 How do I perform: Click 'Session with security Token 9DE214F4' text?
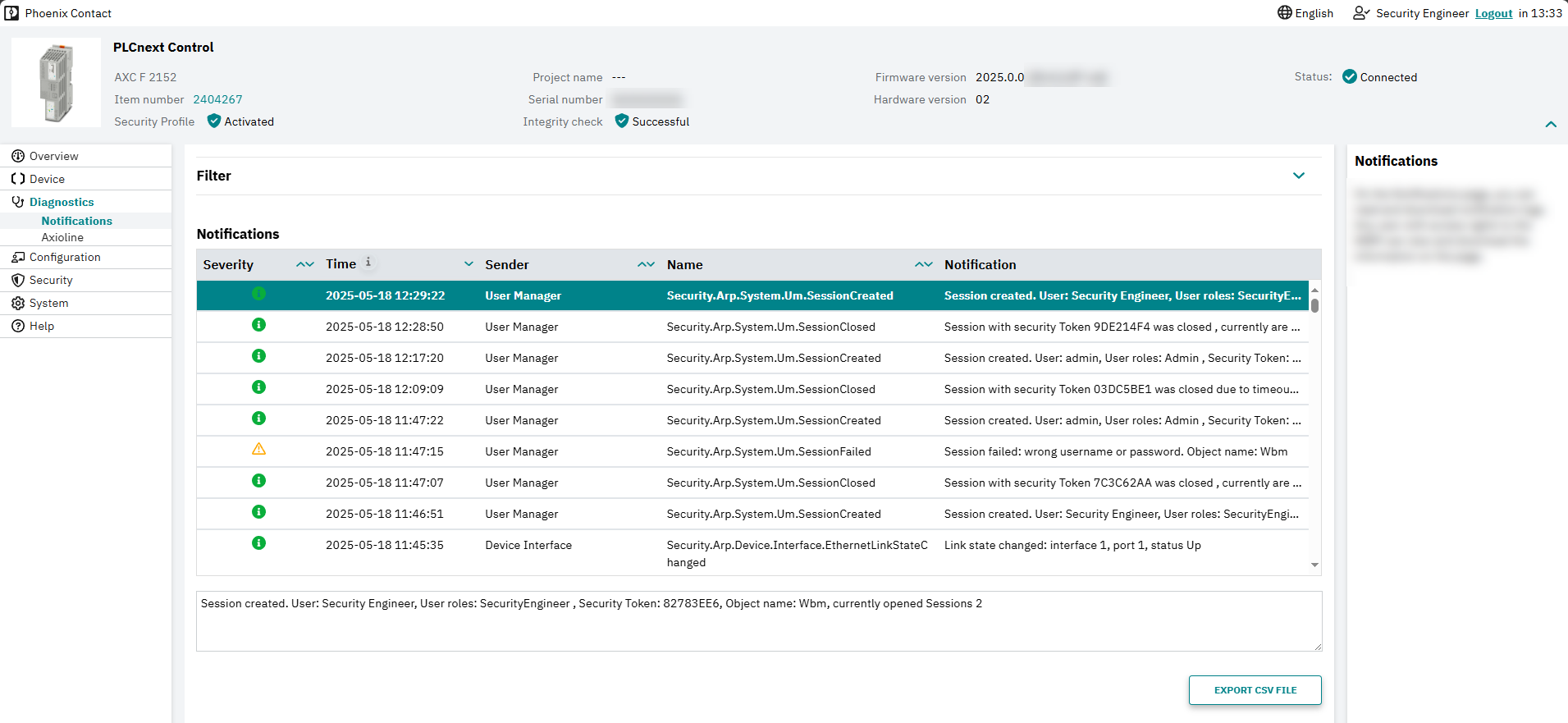(x=1122, y=327)
